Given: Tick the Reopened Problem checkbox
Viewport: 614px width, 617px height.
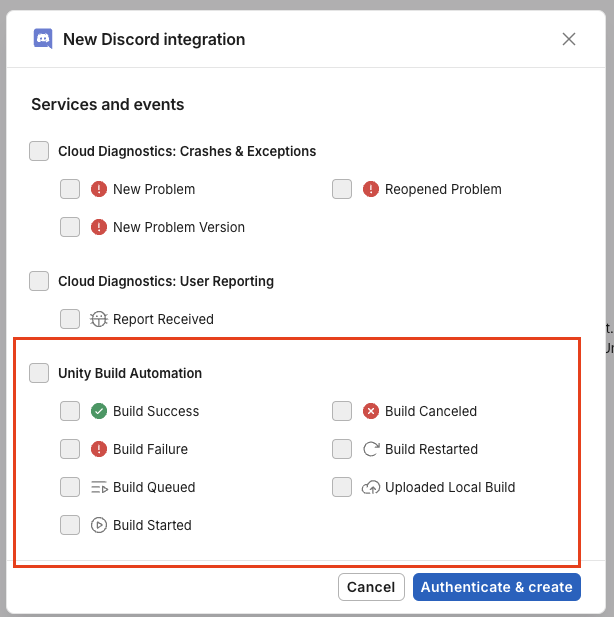Looking at the screenshot, I should tap(342, 189).
